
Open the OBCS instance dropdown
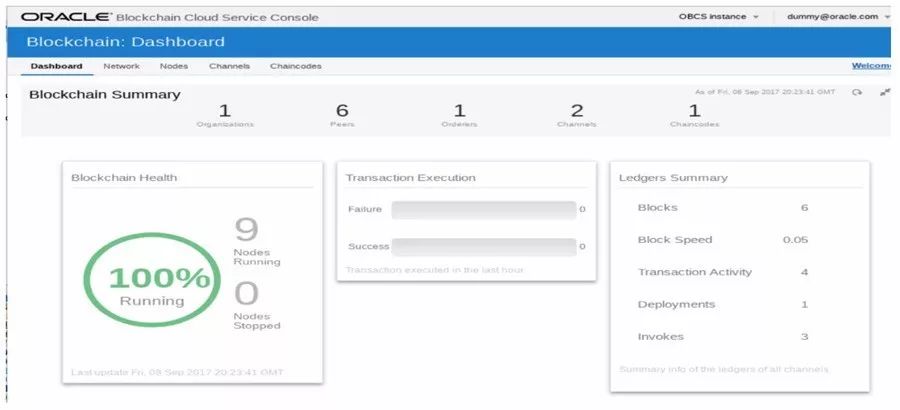coord(719,17)
